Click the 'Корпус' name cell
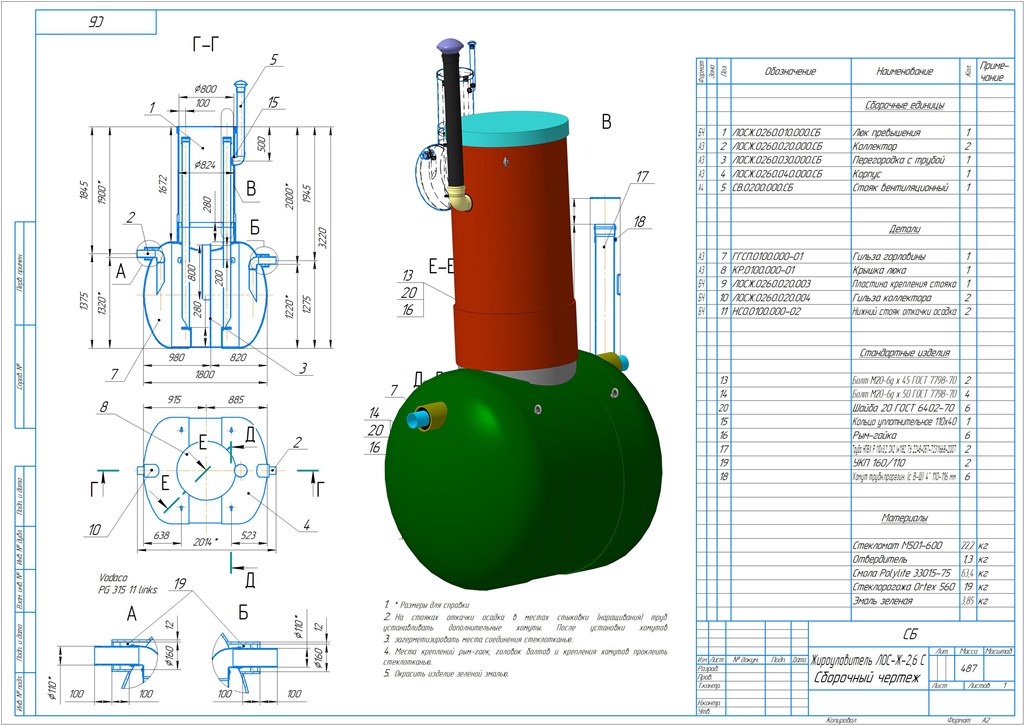Viewport: 1024px width, 725px height. point(867,174)
